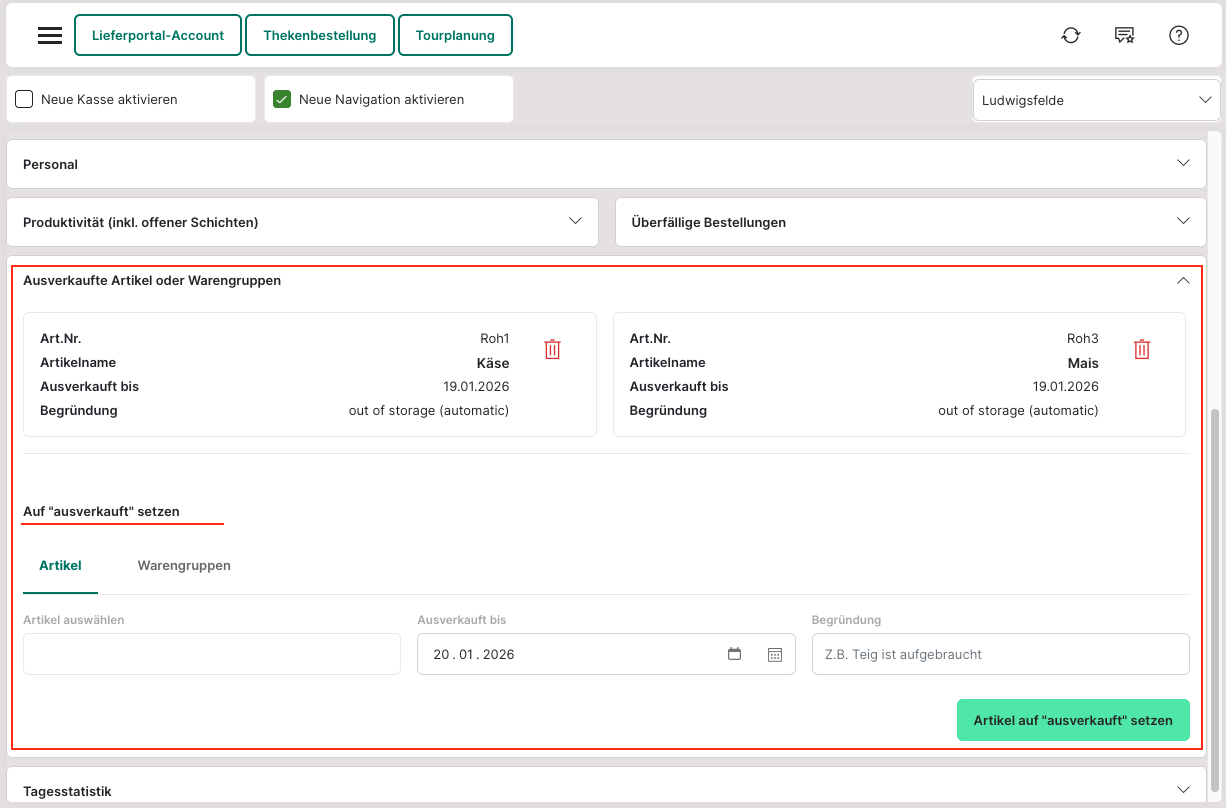Open the Tourplanung button
Viewport: 1226px width, 808px height.
click(455, 36)
